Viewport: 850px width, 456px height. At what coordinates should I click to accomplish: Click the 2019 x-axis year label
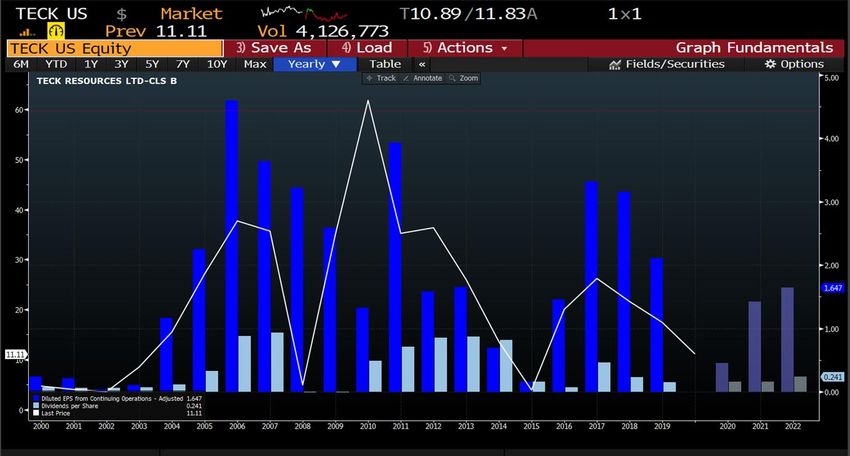tap(662, 426)
